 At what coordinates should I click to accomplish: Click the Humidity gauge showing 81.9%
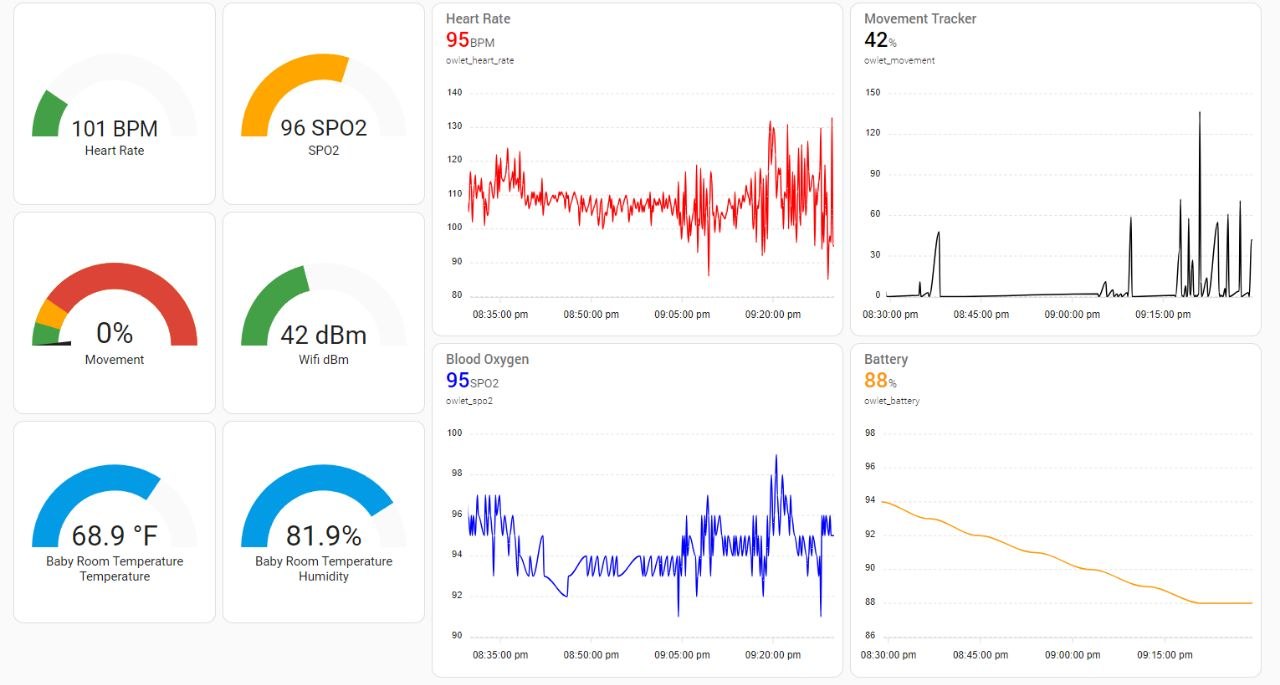coord(322,520)
